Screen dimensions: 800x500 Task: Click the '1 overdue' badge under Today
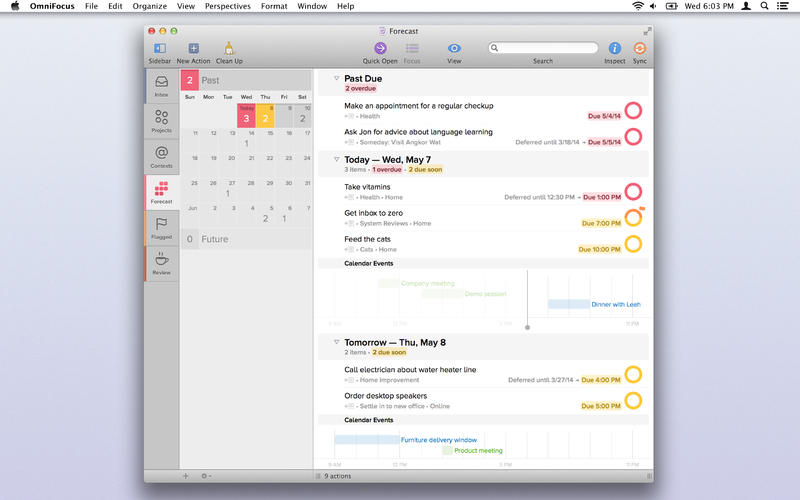coord(387,169)
